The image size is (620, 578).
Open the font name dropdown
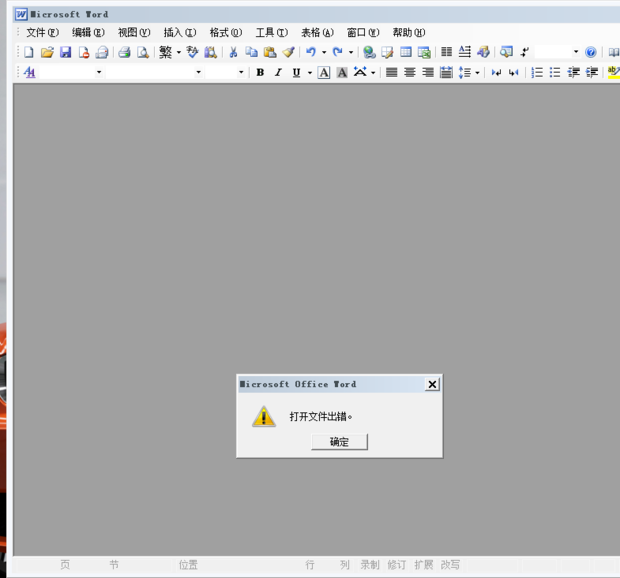click(198, 72)
